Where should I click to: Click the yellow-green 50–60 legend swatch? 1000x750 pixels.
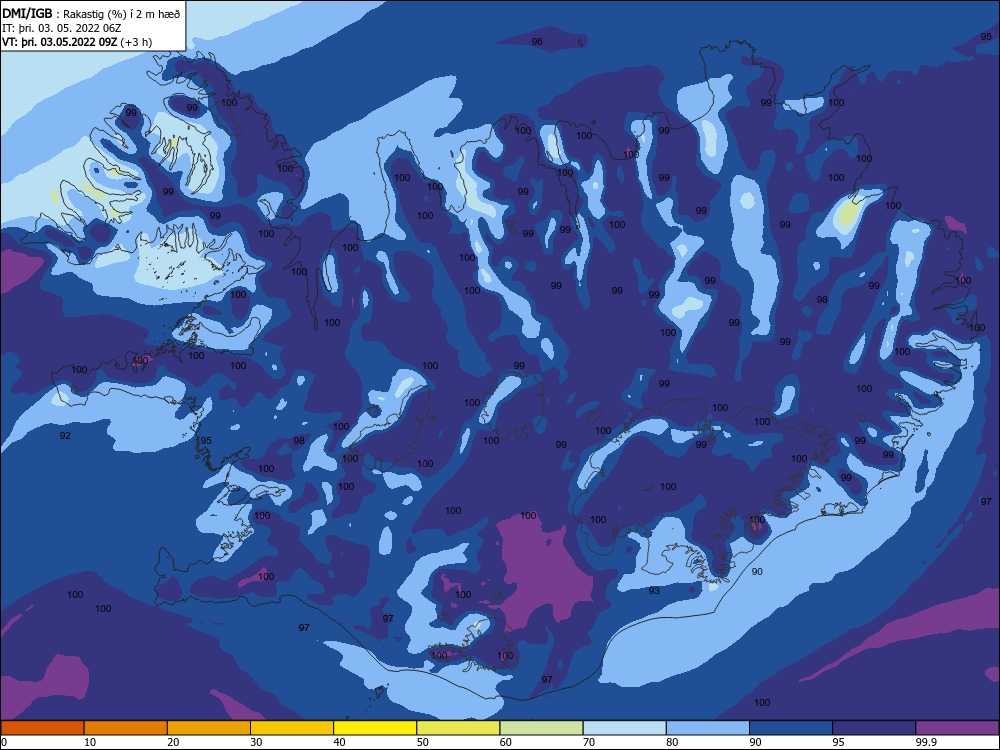[x=458, y=728]
